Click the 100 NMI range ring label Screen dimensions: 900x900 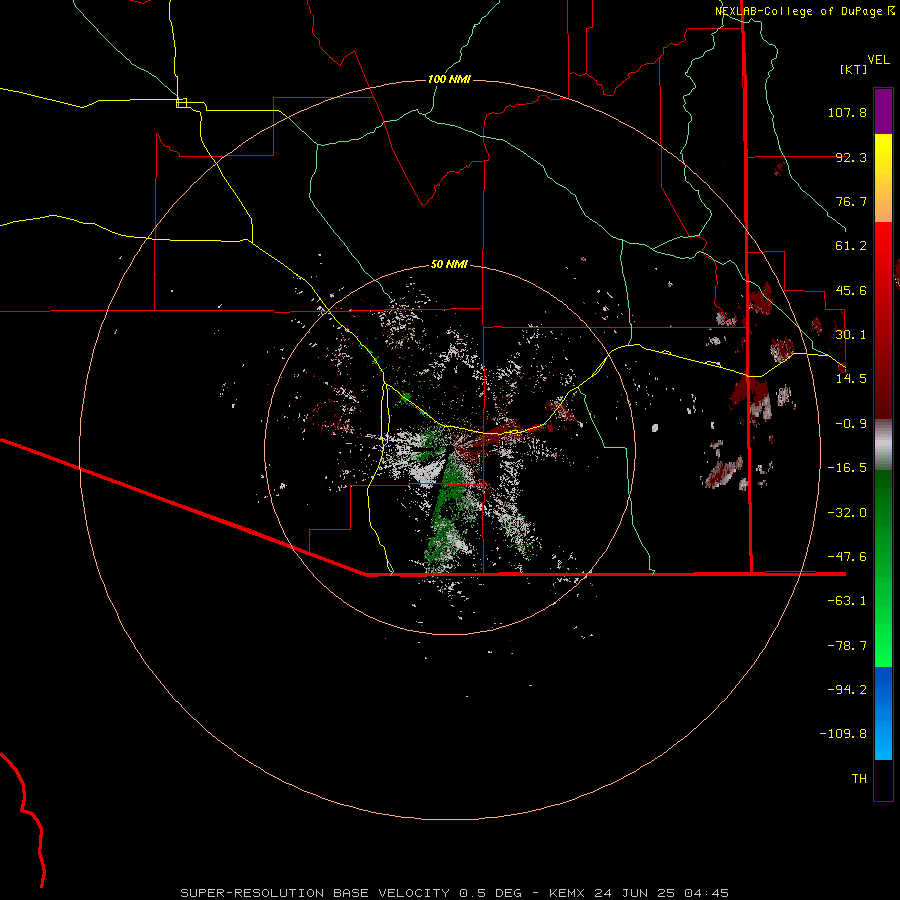[449, 79]
